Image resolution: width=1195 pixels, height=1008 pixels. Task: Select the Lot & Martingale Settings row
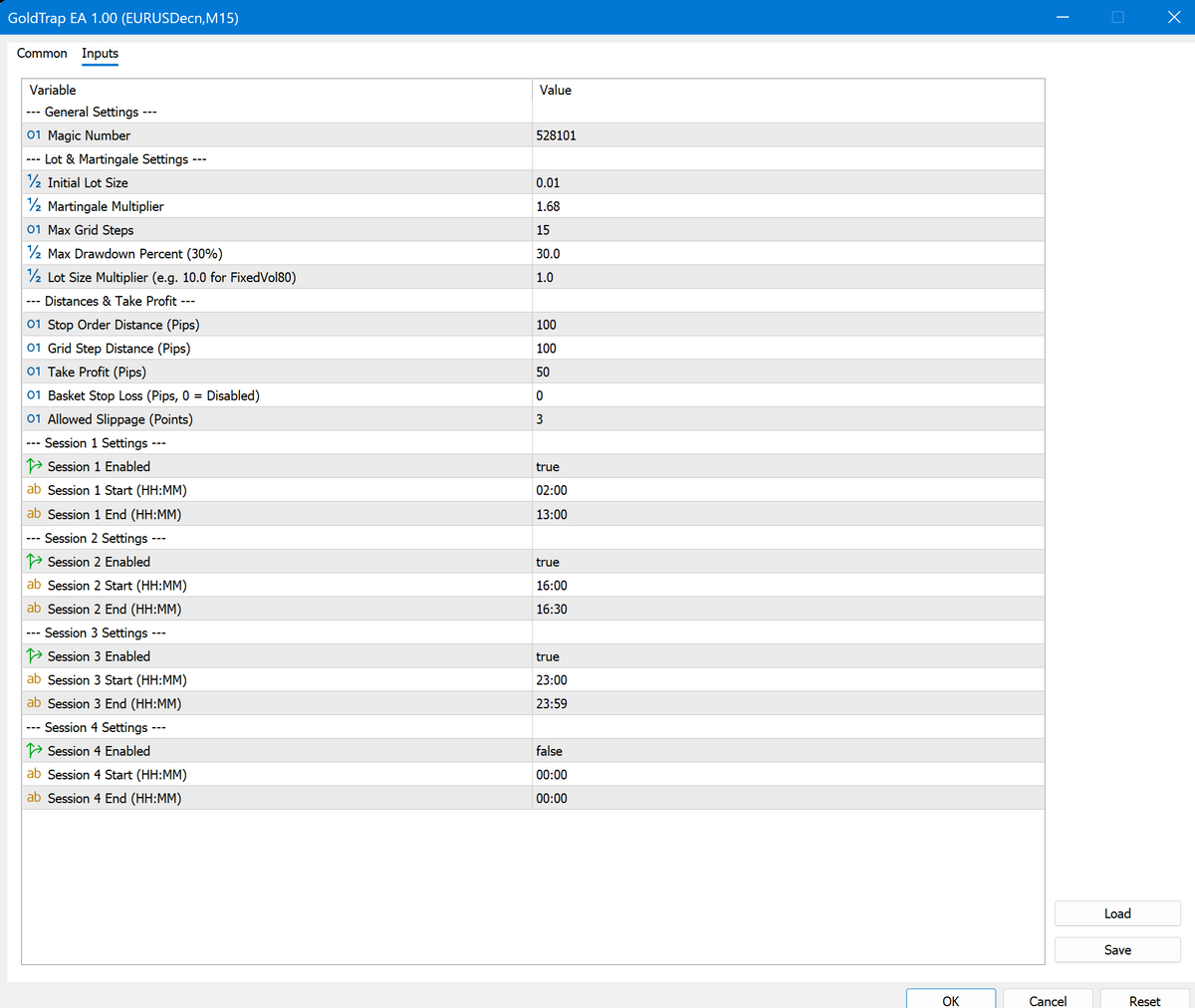pyautogui.click(x=533, y=159)
